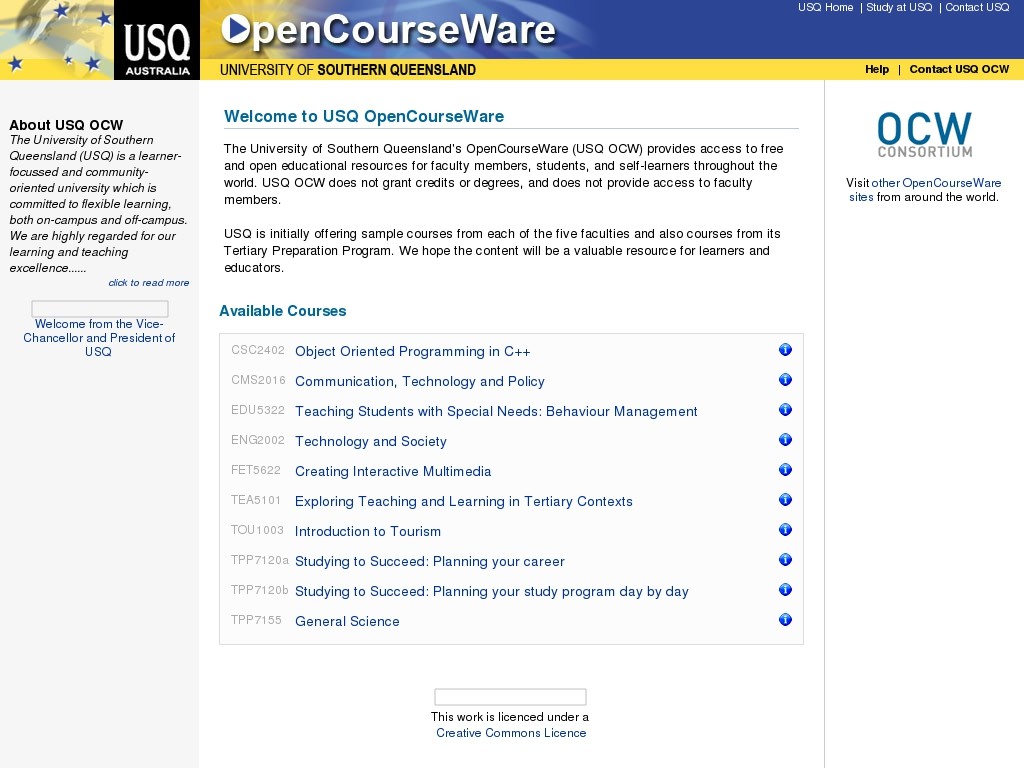Open Exploring Teaching and Learning in Tertiary Contexts
The image size is (1024, 768).
(464, 502)
